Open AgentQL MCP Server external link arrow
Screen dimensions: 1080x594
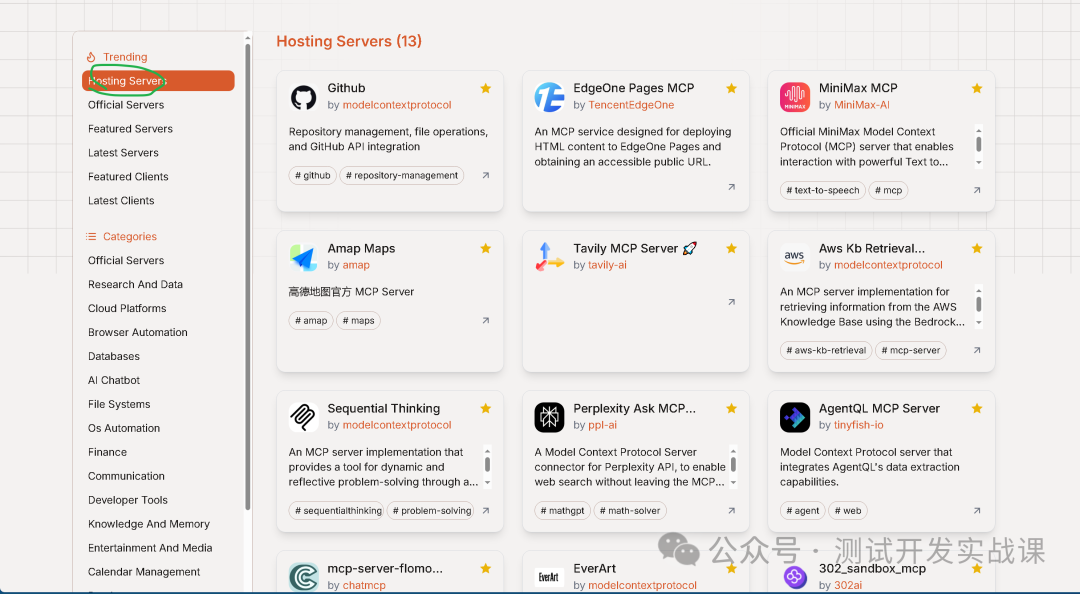coord(977,511)
